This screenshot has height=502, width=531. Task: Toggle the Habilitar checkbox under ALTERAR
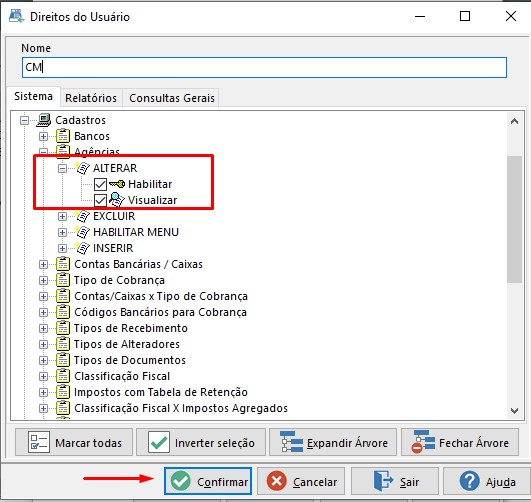pos(100,184)
